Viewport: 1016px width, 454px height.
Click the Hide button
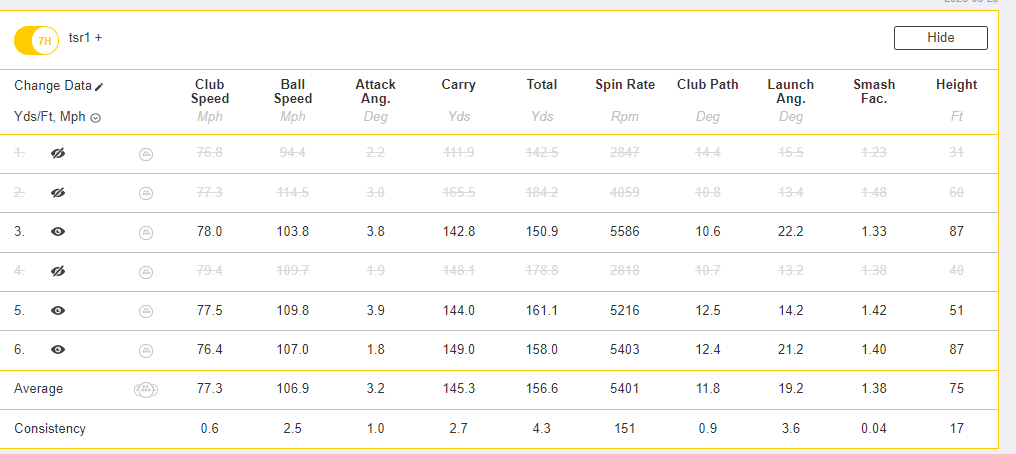click(x=941, y=38)
